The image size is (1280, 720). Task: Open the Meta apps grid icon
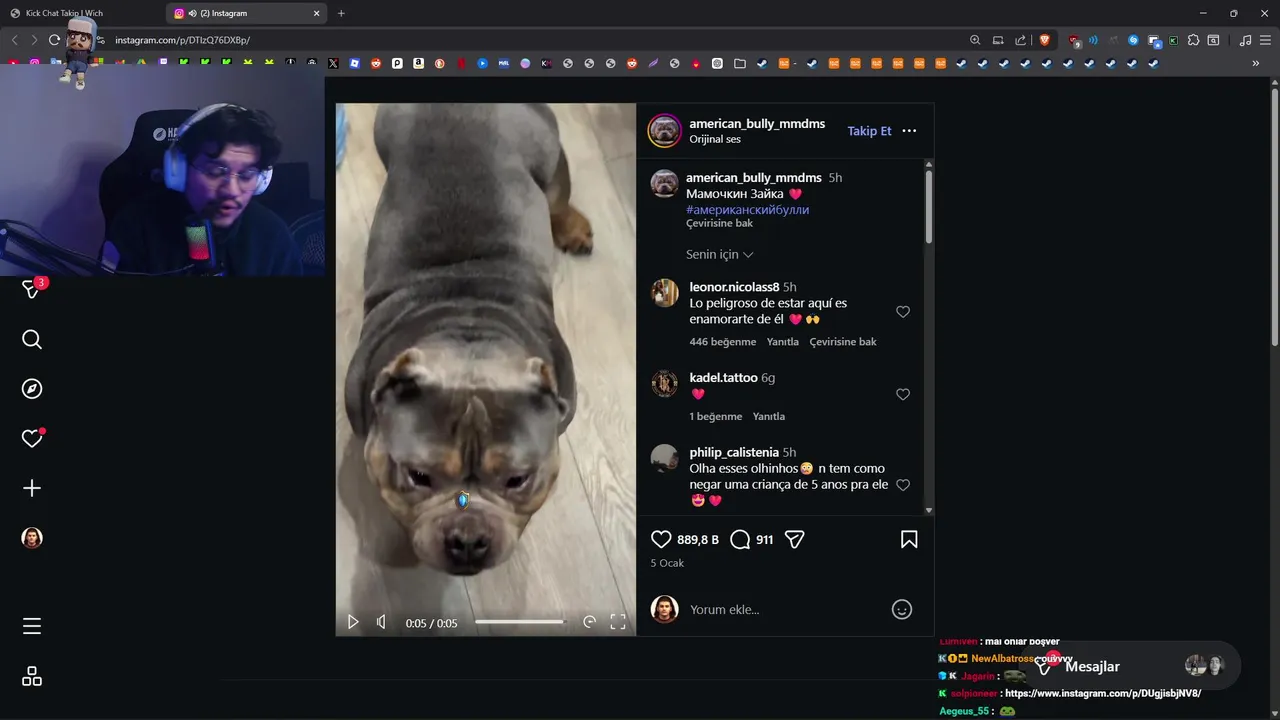coord(32,677)
